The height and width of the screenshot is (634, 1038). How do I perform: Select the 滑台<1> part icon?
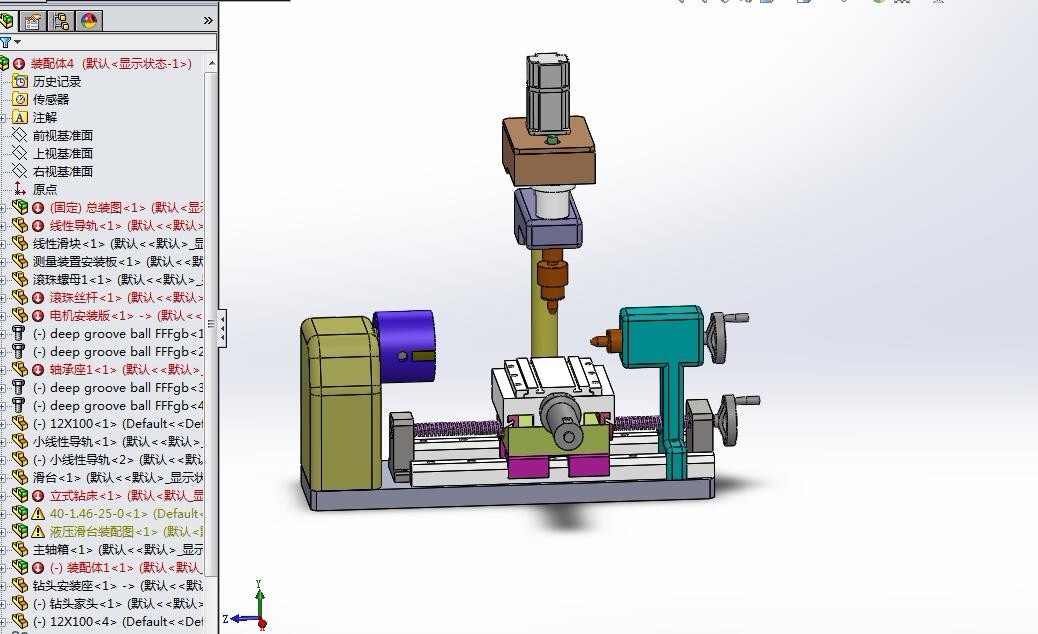coord(20,476)
